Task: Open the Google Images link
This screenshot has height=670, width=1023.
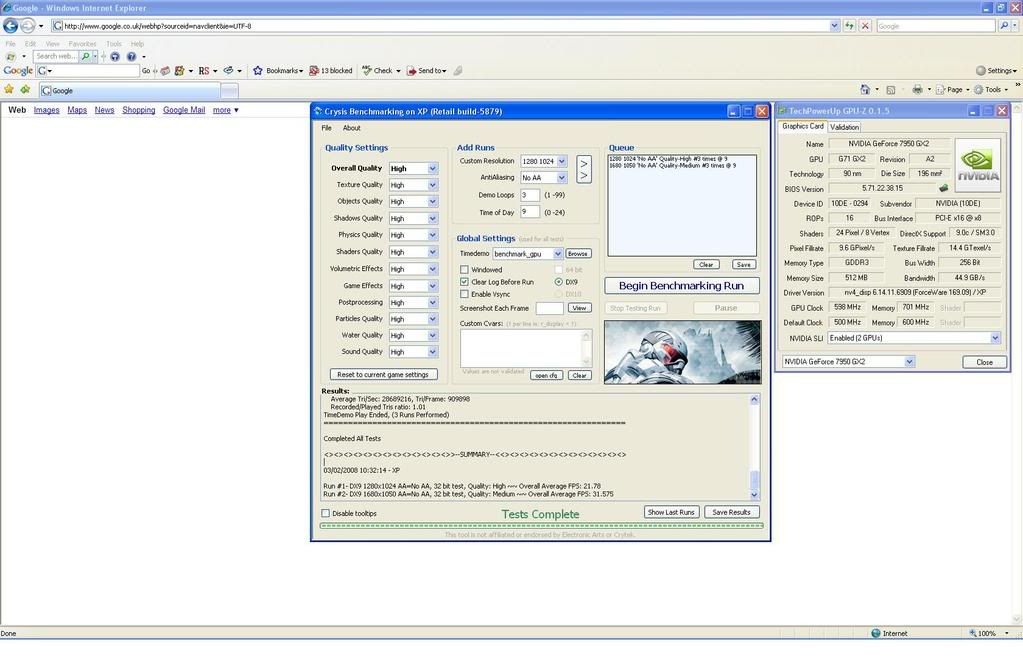Action: [46, 110]
